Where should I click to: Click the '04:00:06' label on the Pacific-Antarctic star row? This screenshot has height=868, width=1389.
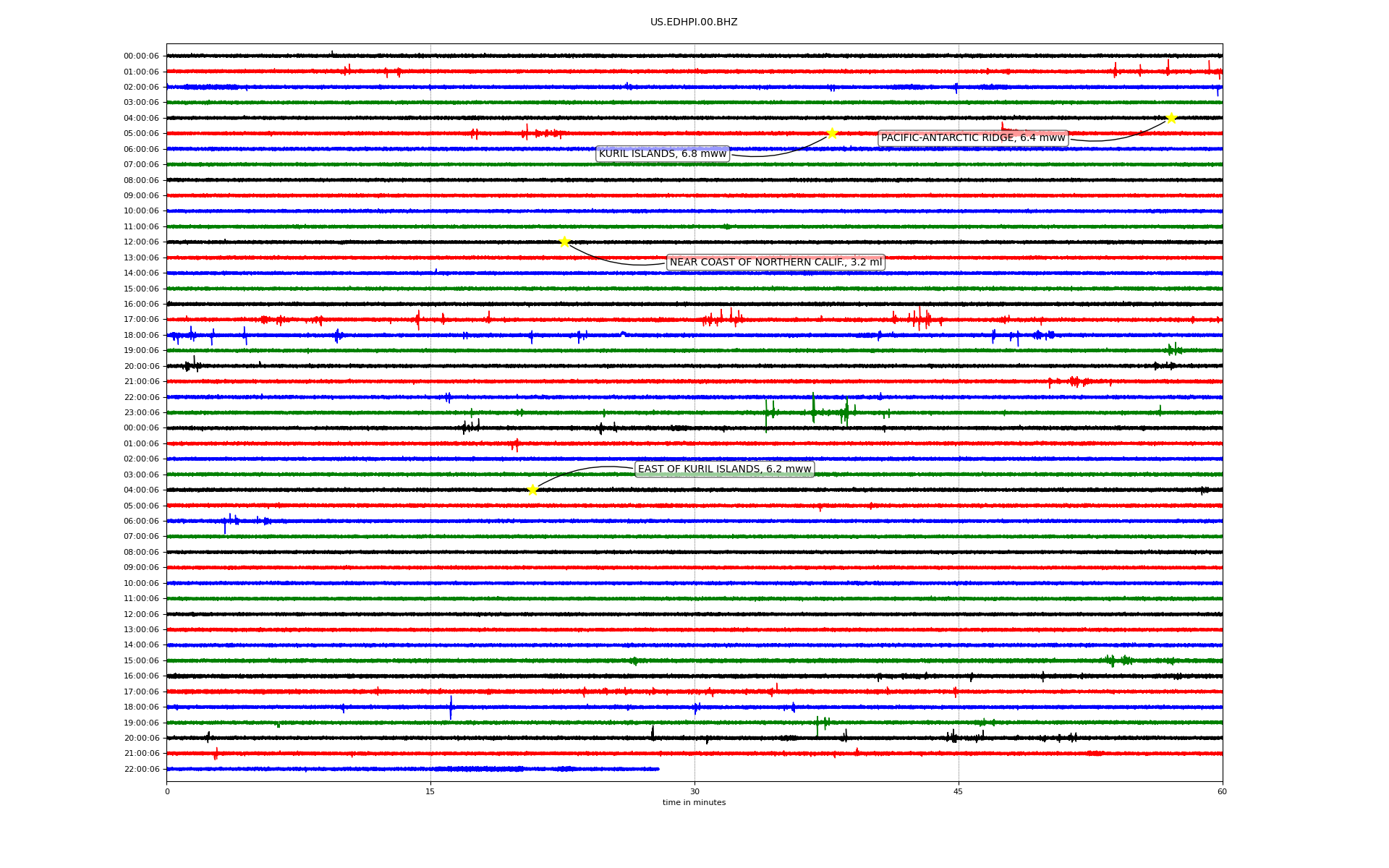coord(141,119)
